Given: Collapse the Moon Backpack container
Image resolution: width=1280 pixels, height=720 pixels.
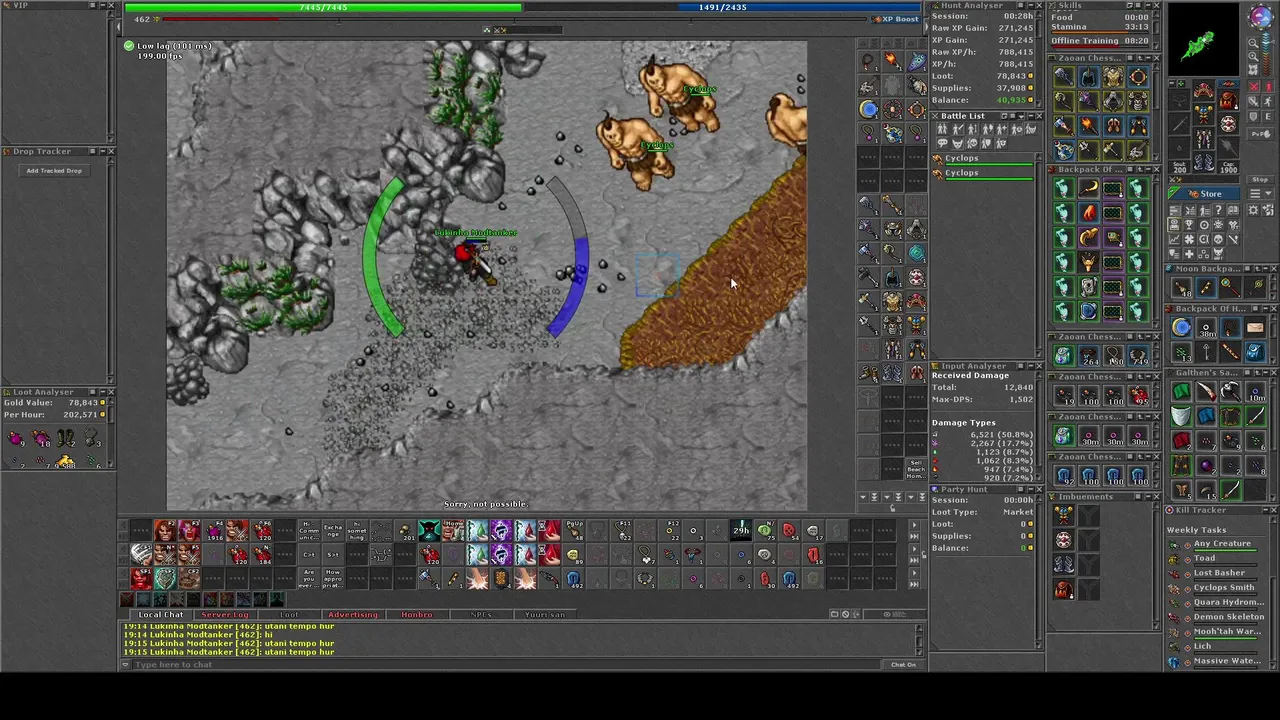Looking at the screenshot, I should (x=1265, y=268).
